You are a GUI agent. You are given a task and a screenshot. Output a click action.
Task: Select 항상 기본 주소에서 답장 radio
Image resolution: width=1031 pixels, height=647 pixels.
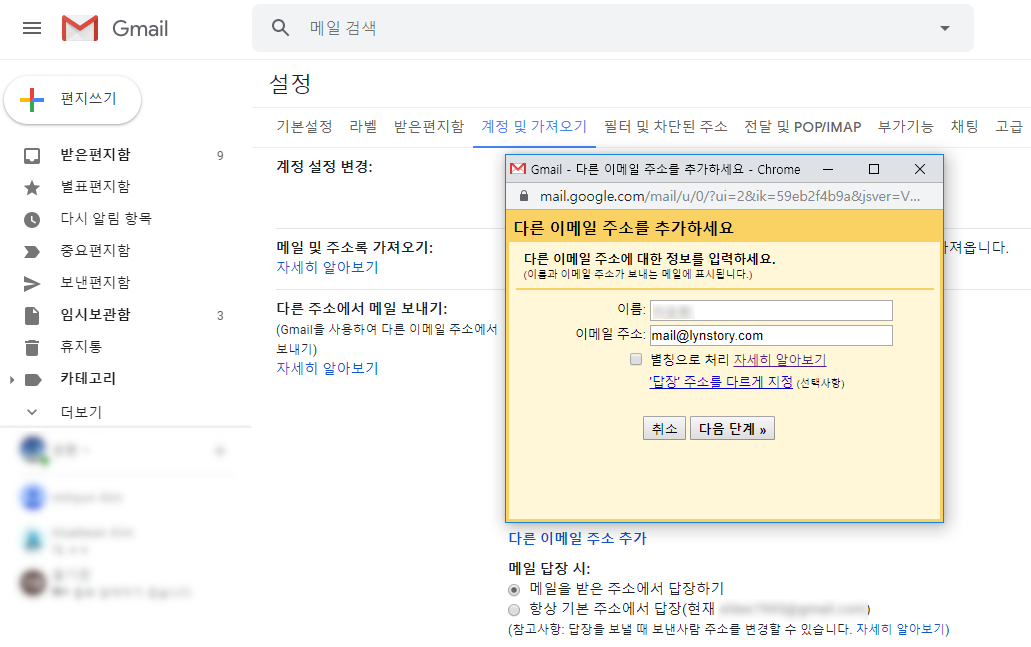point(514,610)
